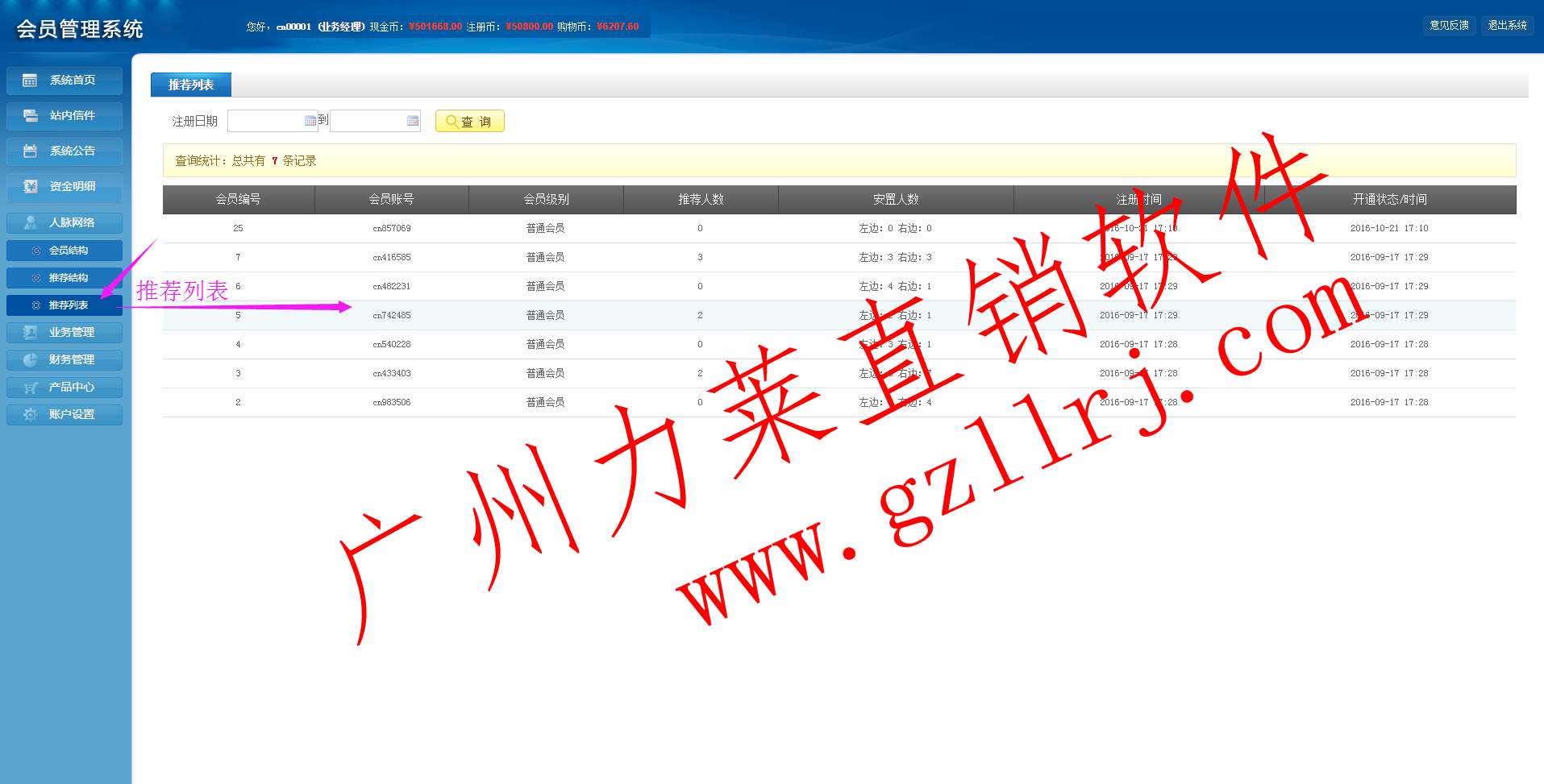Select account cell cn482231
This screenshot has width=1544, height=784.
392,287
